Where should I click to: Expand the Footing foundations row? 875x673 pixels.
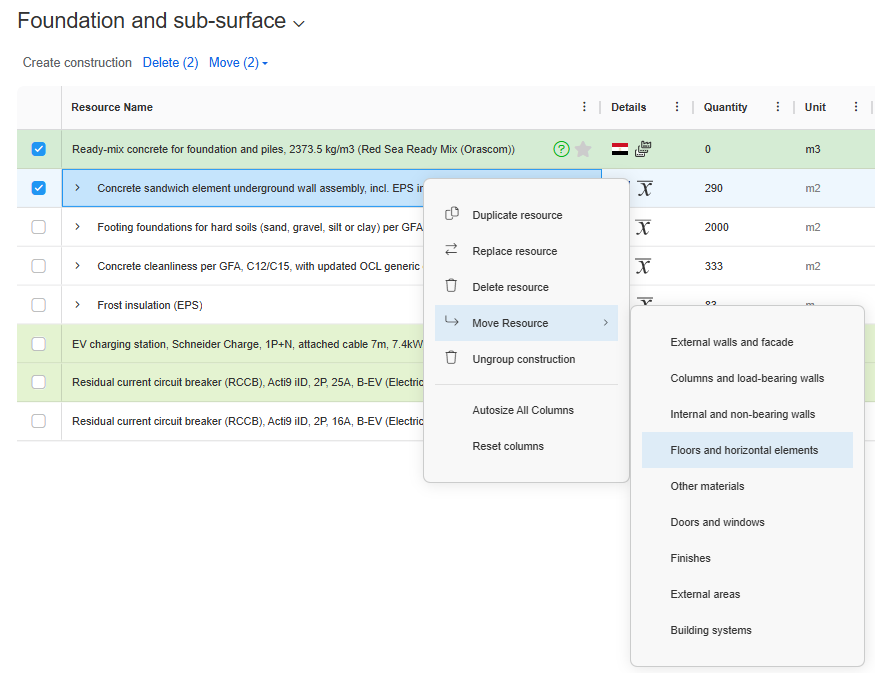tap(78, 227)
